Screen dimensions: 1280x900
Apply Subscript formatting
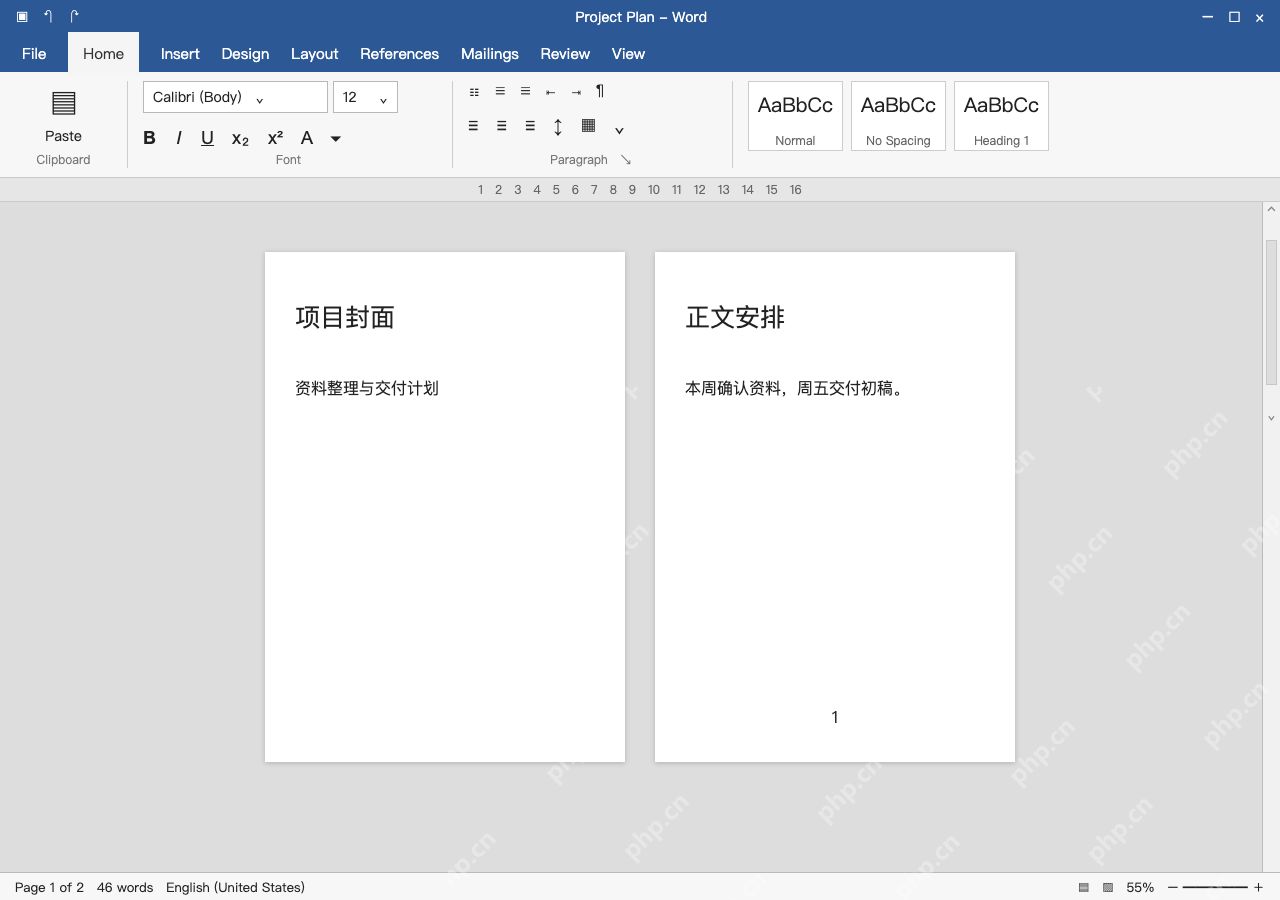click(240, 139)
